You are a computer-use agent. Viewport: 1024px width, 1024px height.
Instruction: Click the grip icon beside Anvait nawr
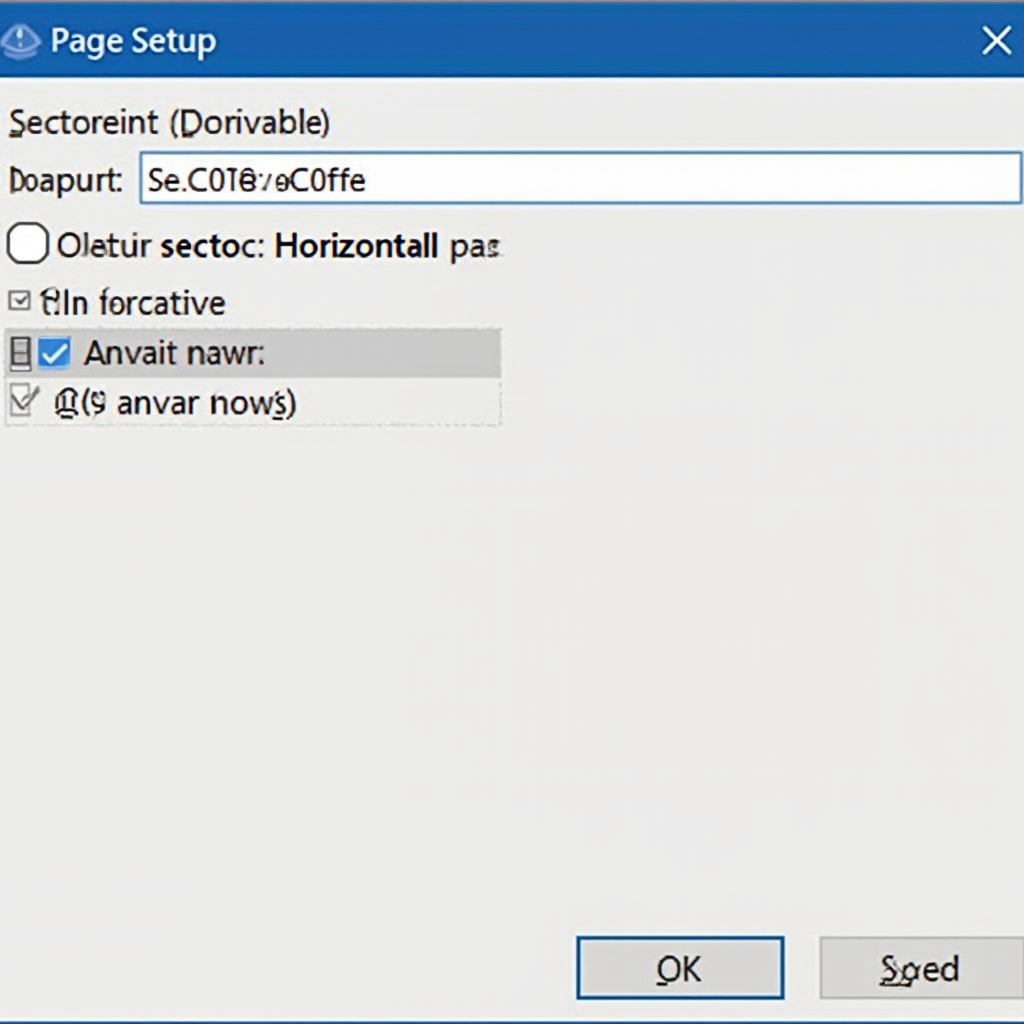click(19, 353)
